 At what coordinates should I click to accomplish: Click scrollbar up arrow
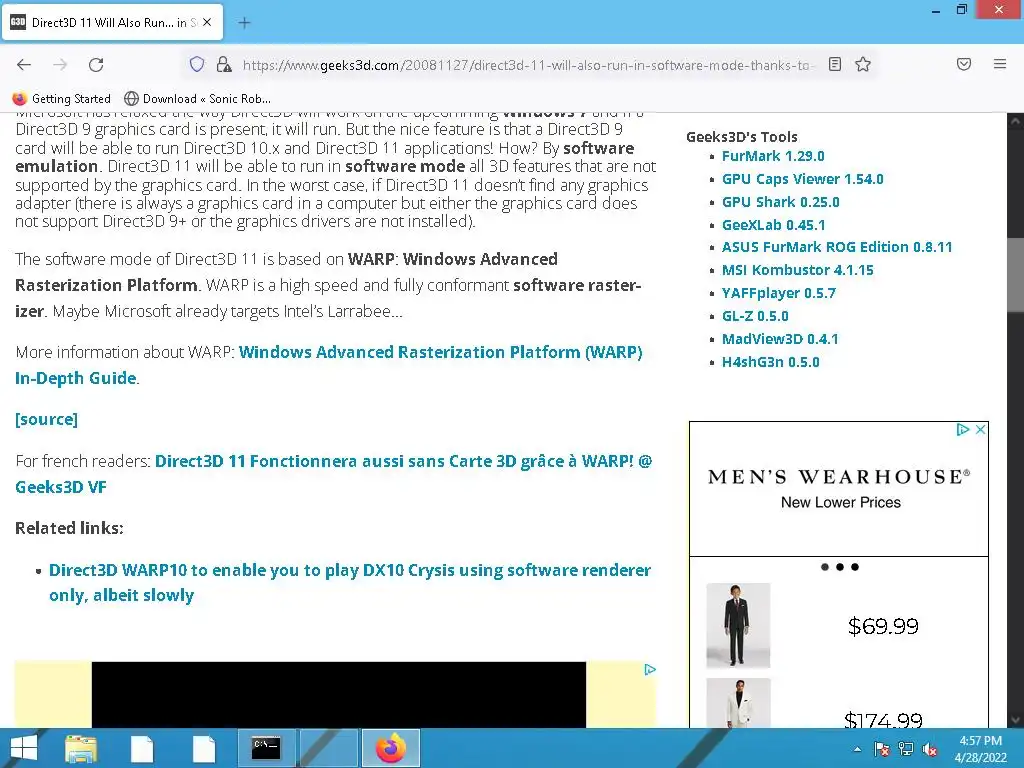click(x=1015, y=121)
